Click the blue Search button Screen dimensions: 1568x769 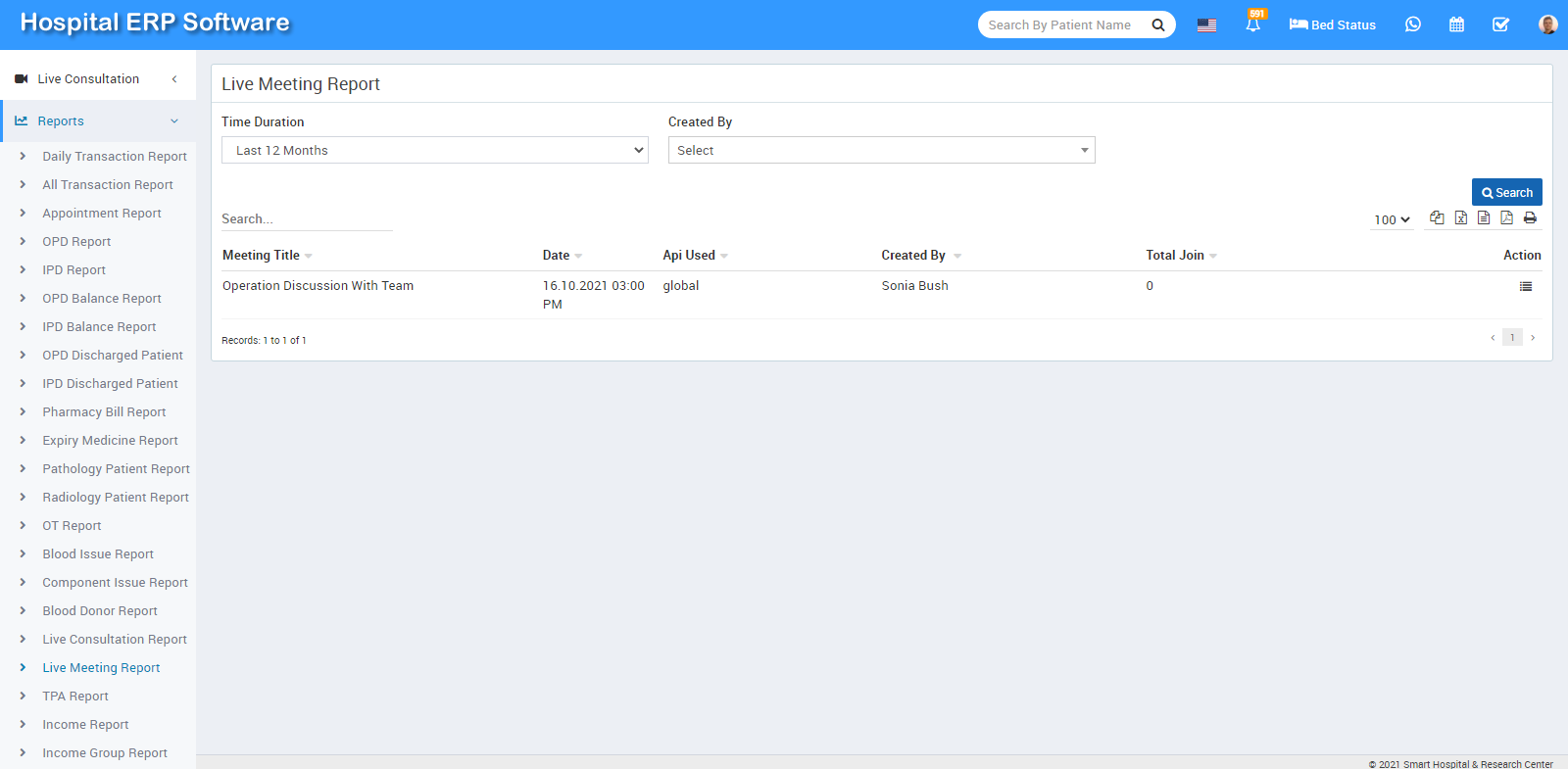tap(1506, 192)
